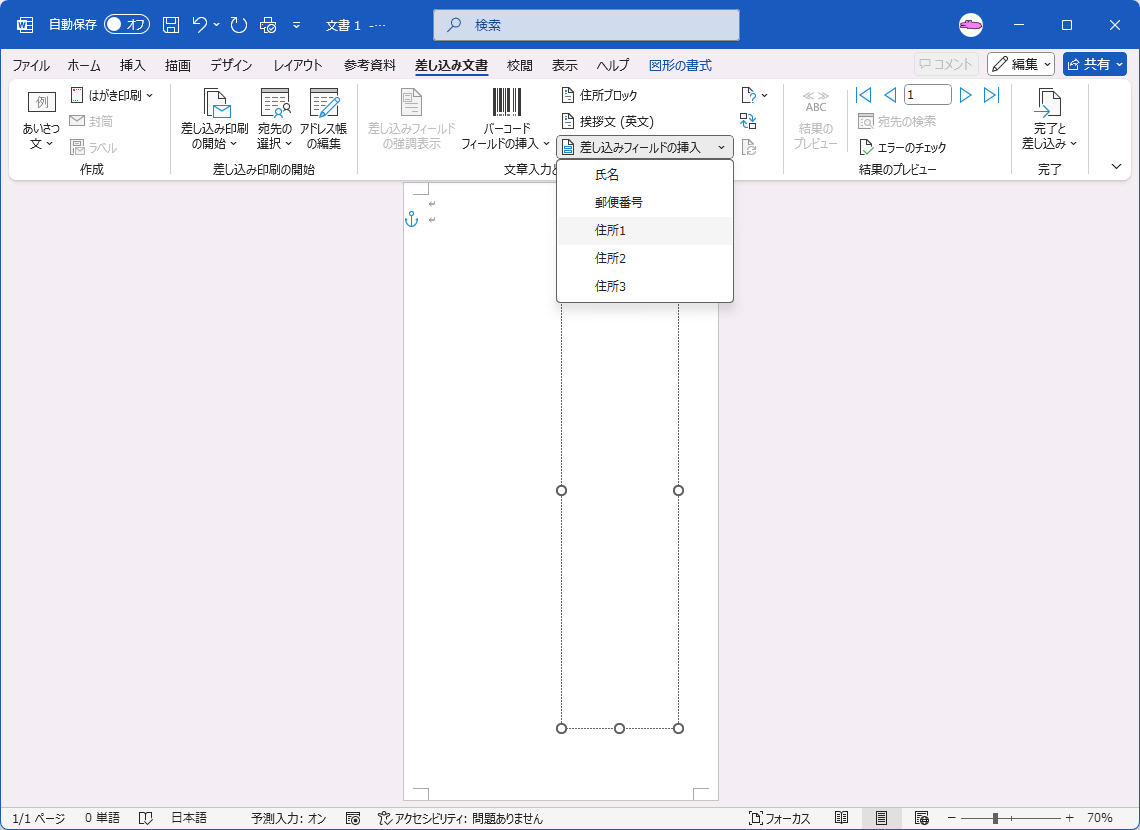Click 挨拶文 (英文) greeting line
Screen dimensions: 1140x830
pos(608,121)
